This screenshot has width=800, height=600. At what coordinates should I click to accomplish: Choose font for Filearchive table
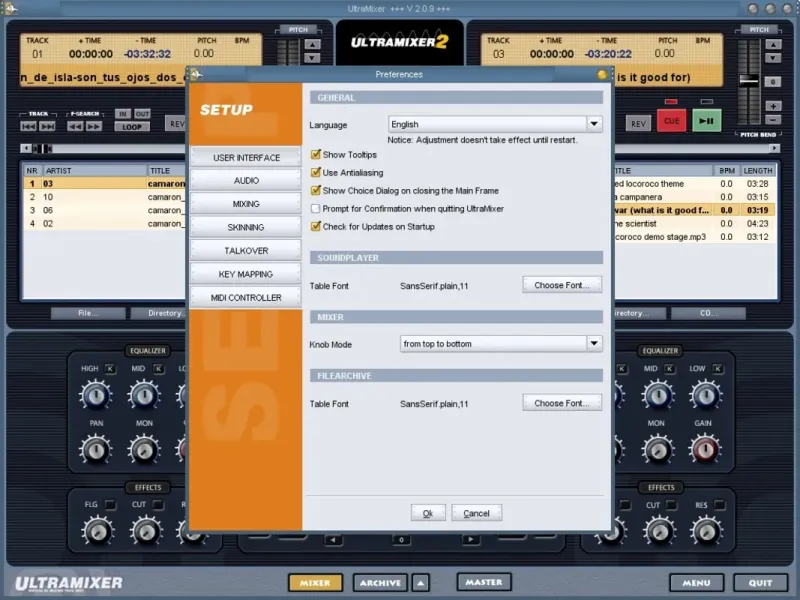562,403
